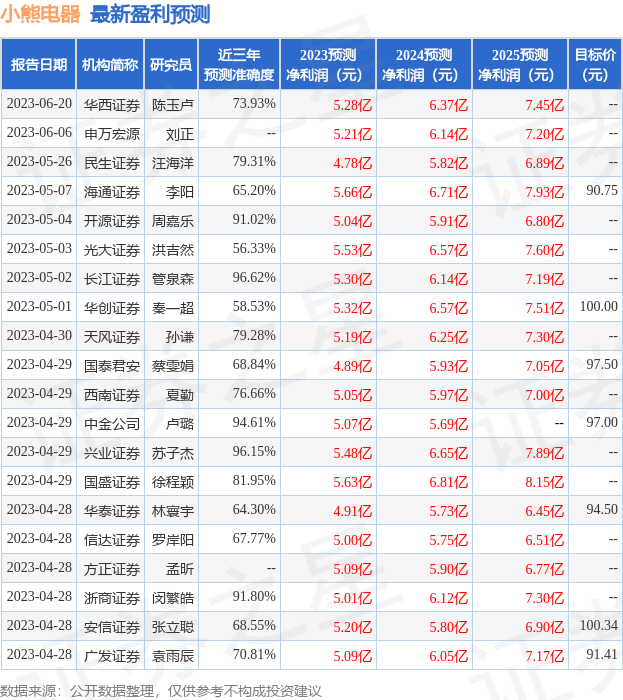Click 西南证券 institution cell
Screen dimensions: 623x700
pos(112,395)
